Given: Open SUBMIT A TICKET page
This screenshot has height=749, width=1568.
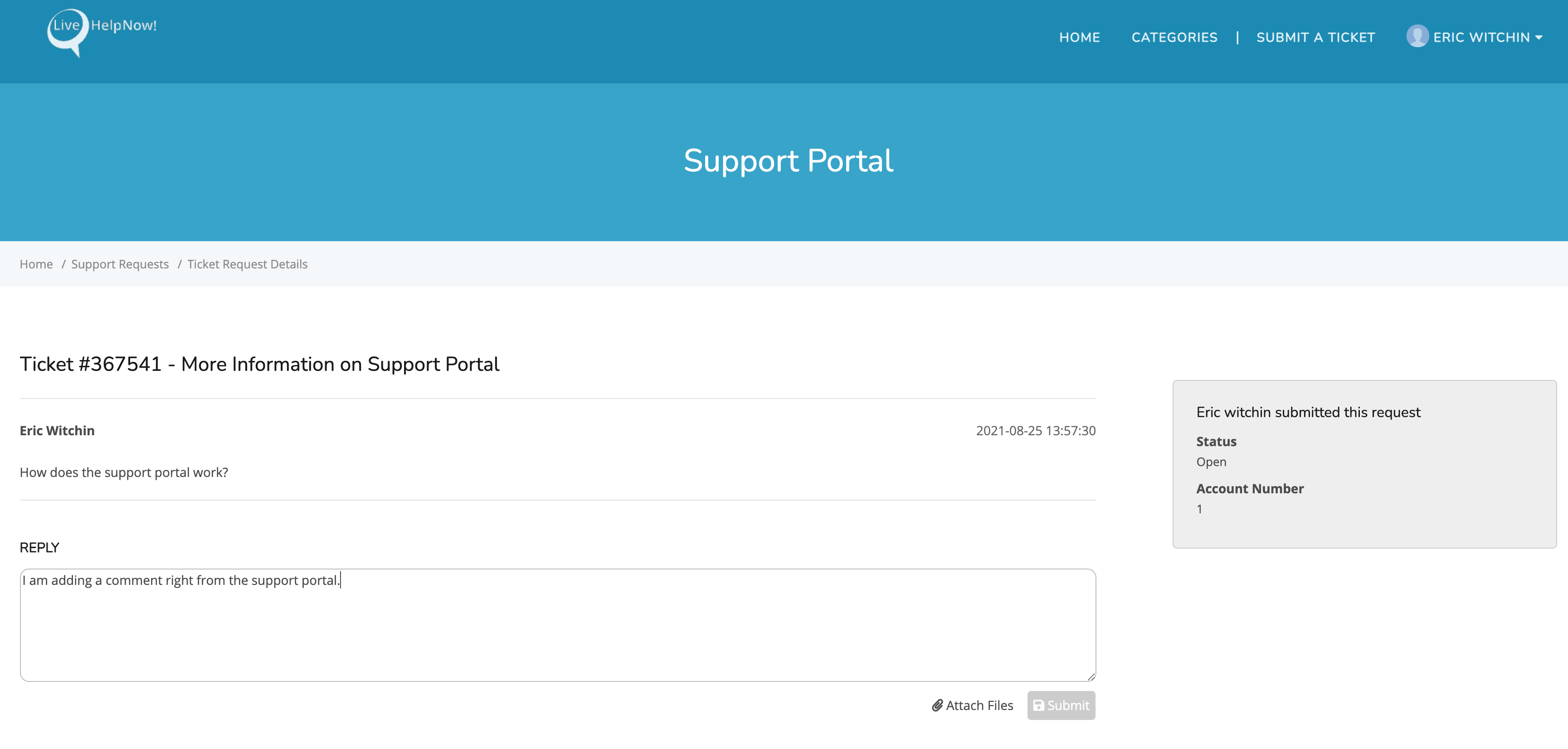Looking at the screenshot, I should pos(1315,38).
